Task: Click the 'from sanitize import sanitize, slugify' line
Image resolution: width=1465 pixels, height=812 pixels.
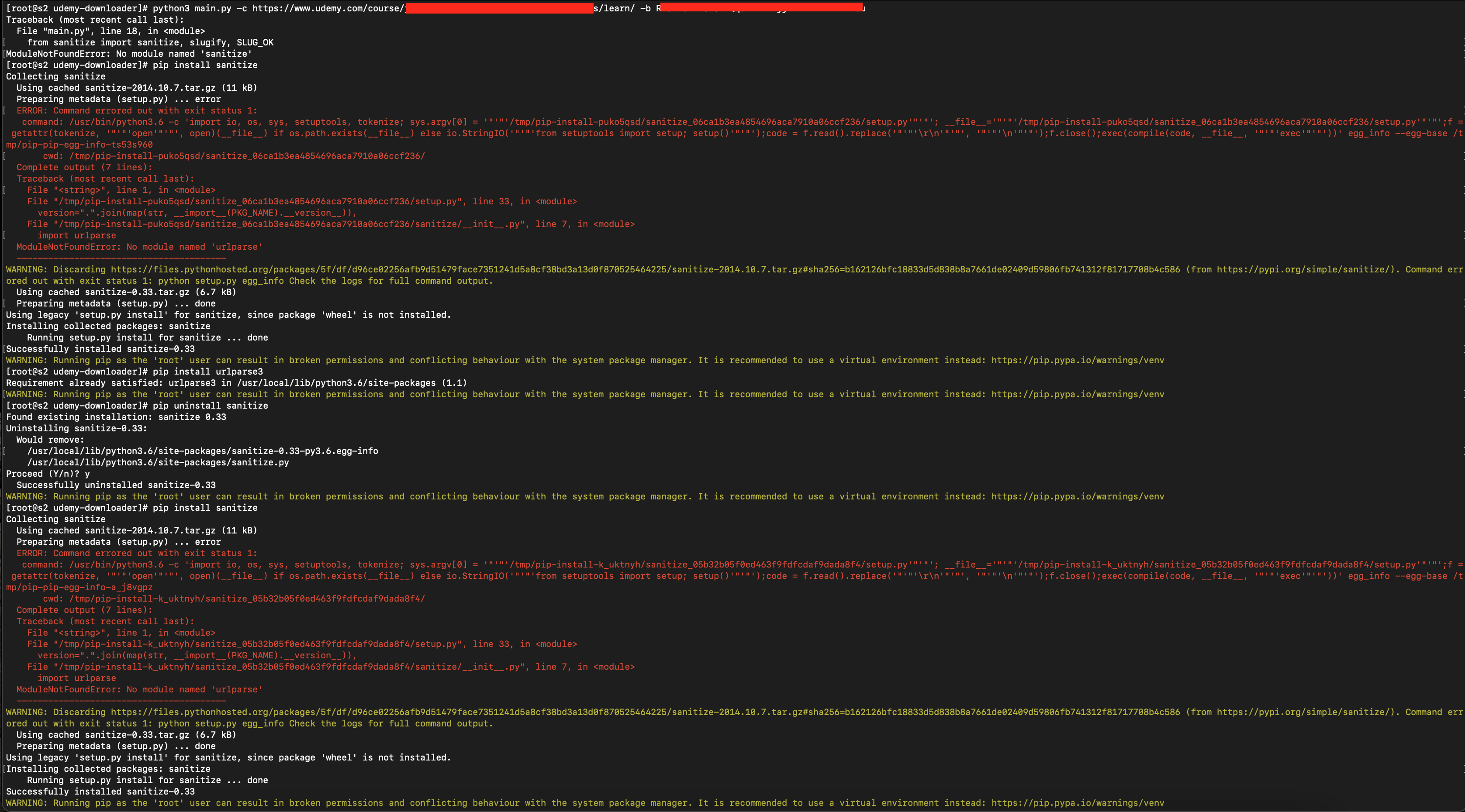Action: 150,43
